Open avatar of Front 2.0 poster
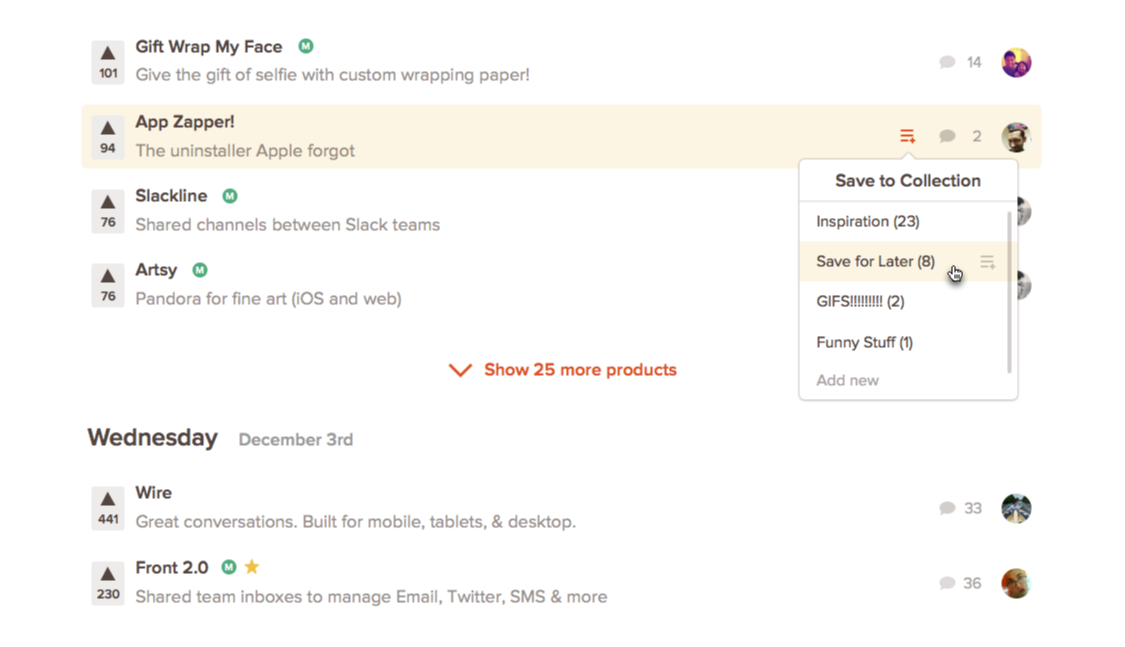 [x=1016, y=583]
